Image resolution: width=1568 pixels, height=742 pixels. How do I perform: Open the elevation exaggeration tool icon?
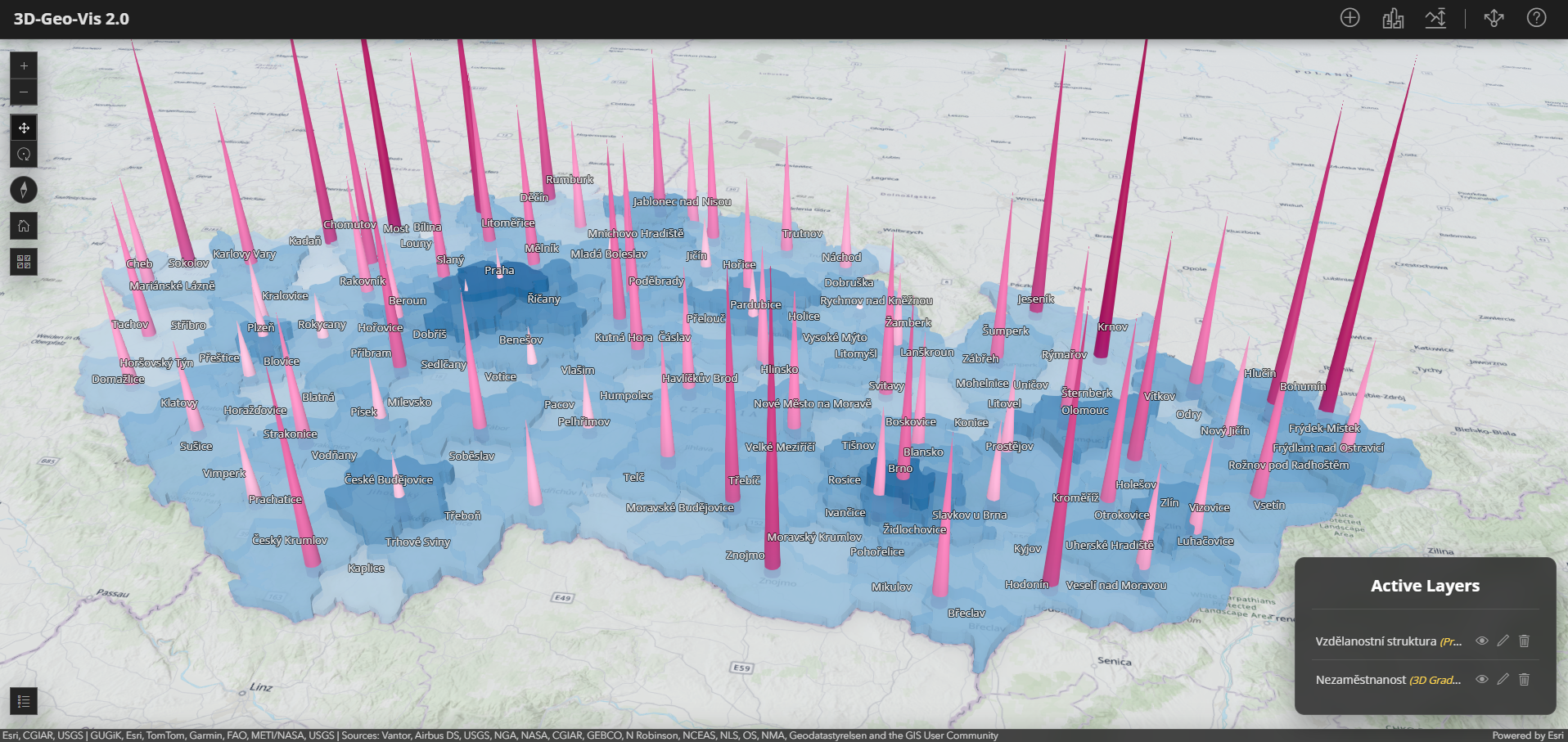(1435, 18)
